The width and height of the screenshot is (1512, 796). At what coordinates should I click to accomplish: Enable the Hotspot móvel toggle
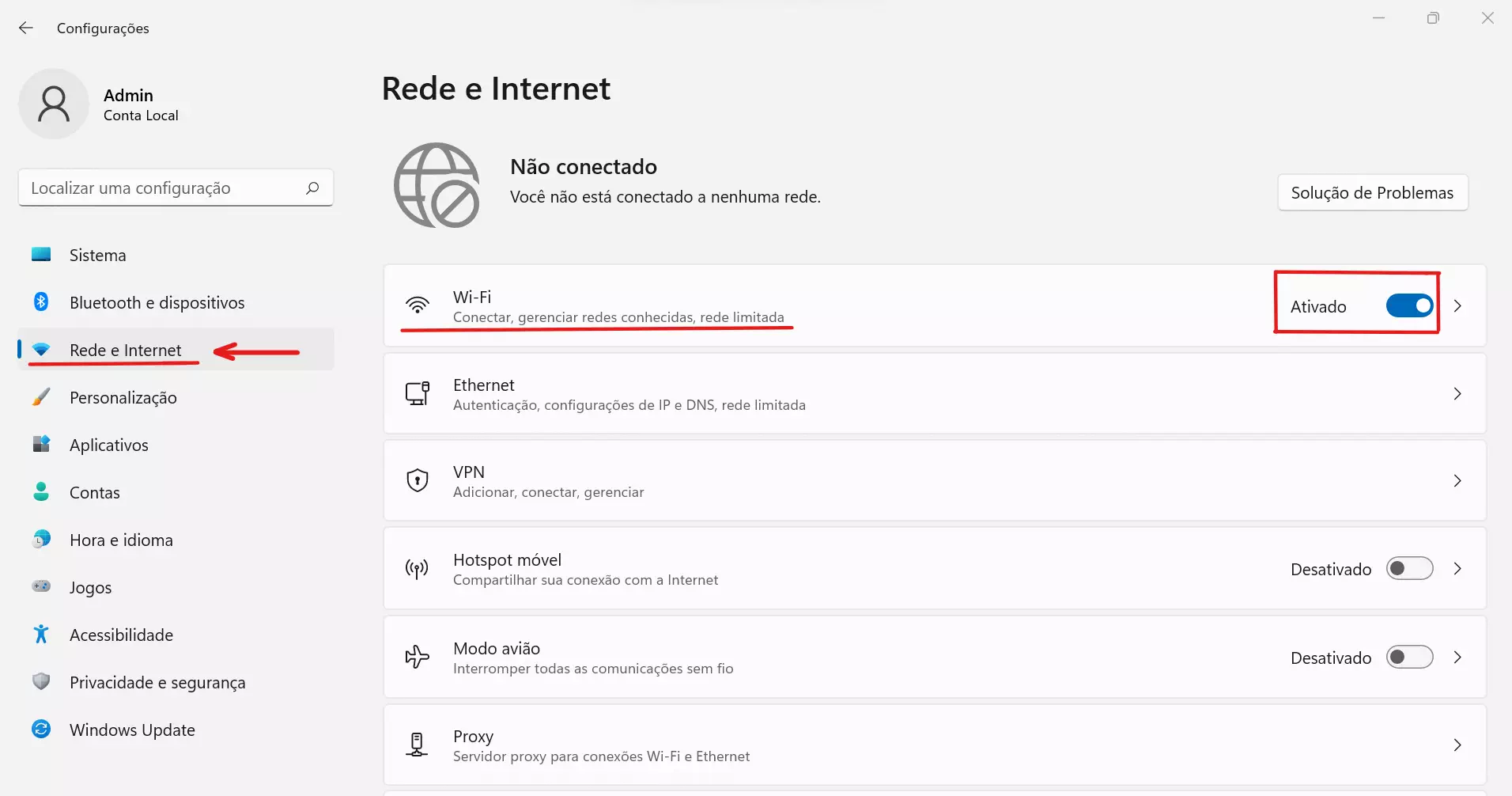tap(1410, 568)
